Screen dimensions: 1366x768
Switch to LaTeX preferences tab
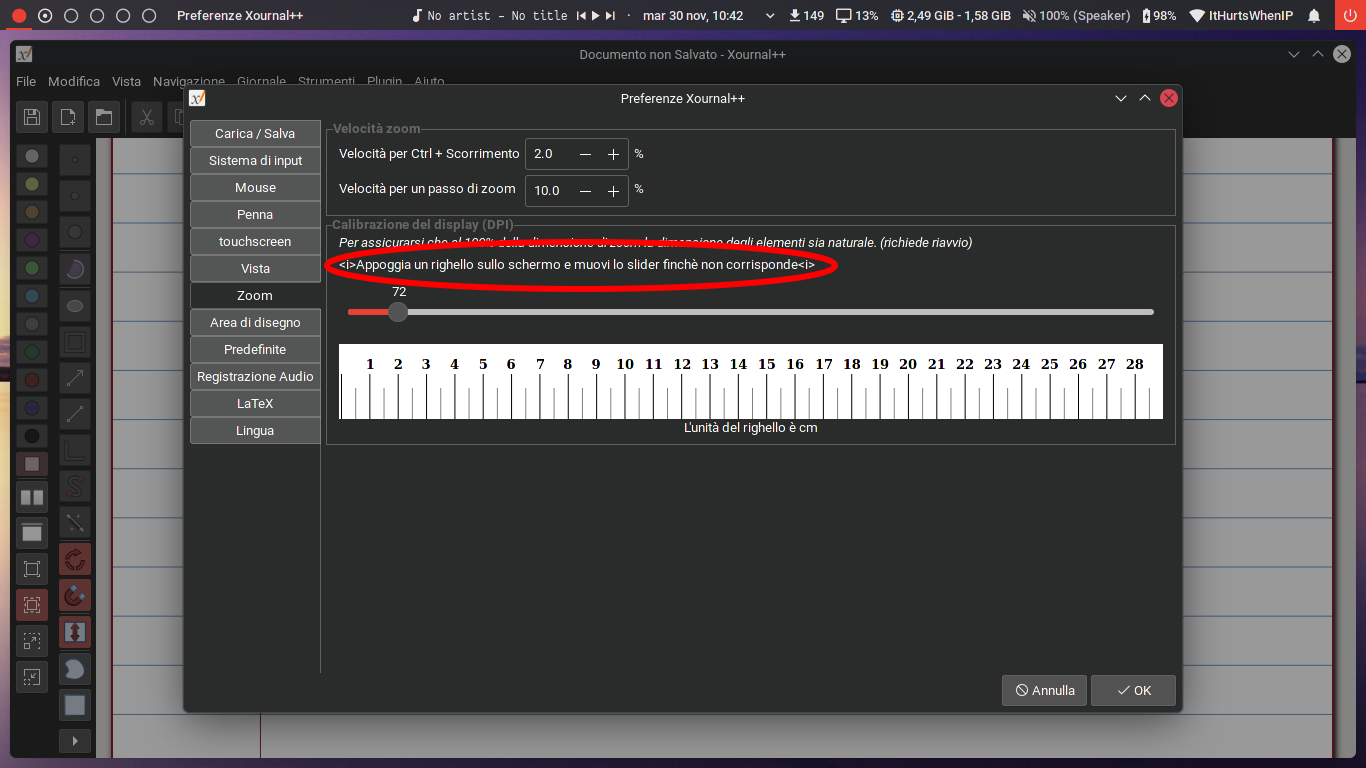click(x=255, y=403)
